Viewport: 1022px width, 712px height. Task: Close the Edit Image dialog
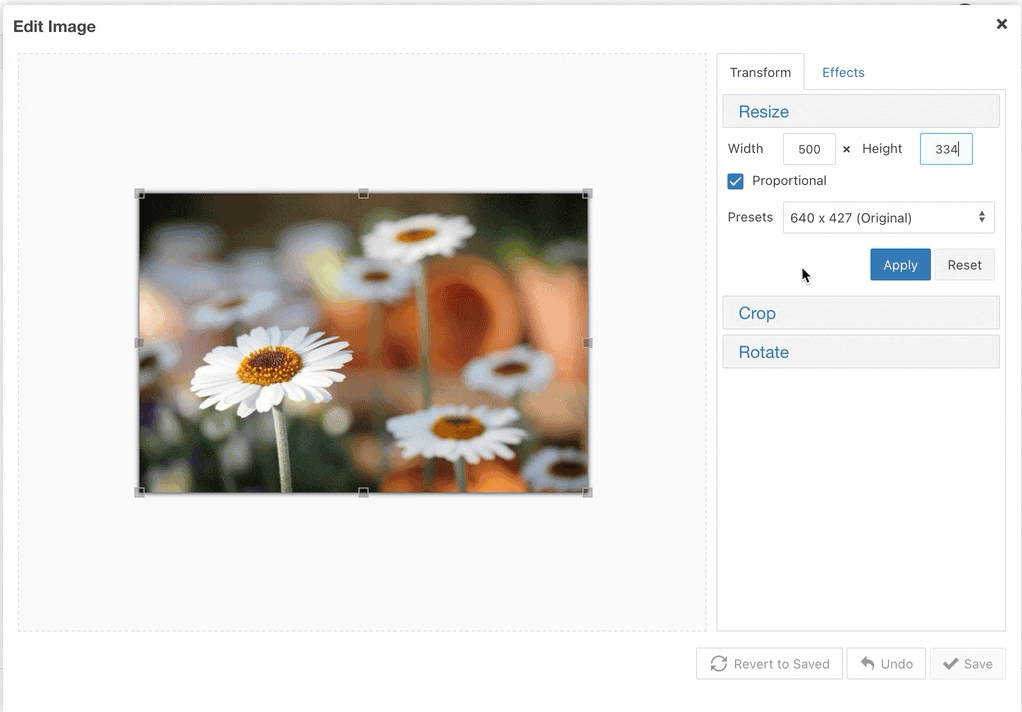(1001, 24)
